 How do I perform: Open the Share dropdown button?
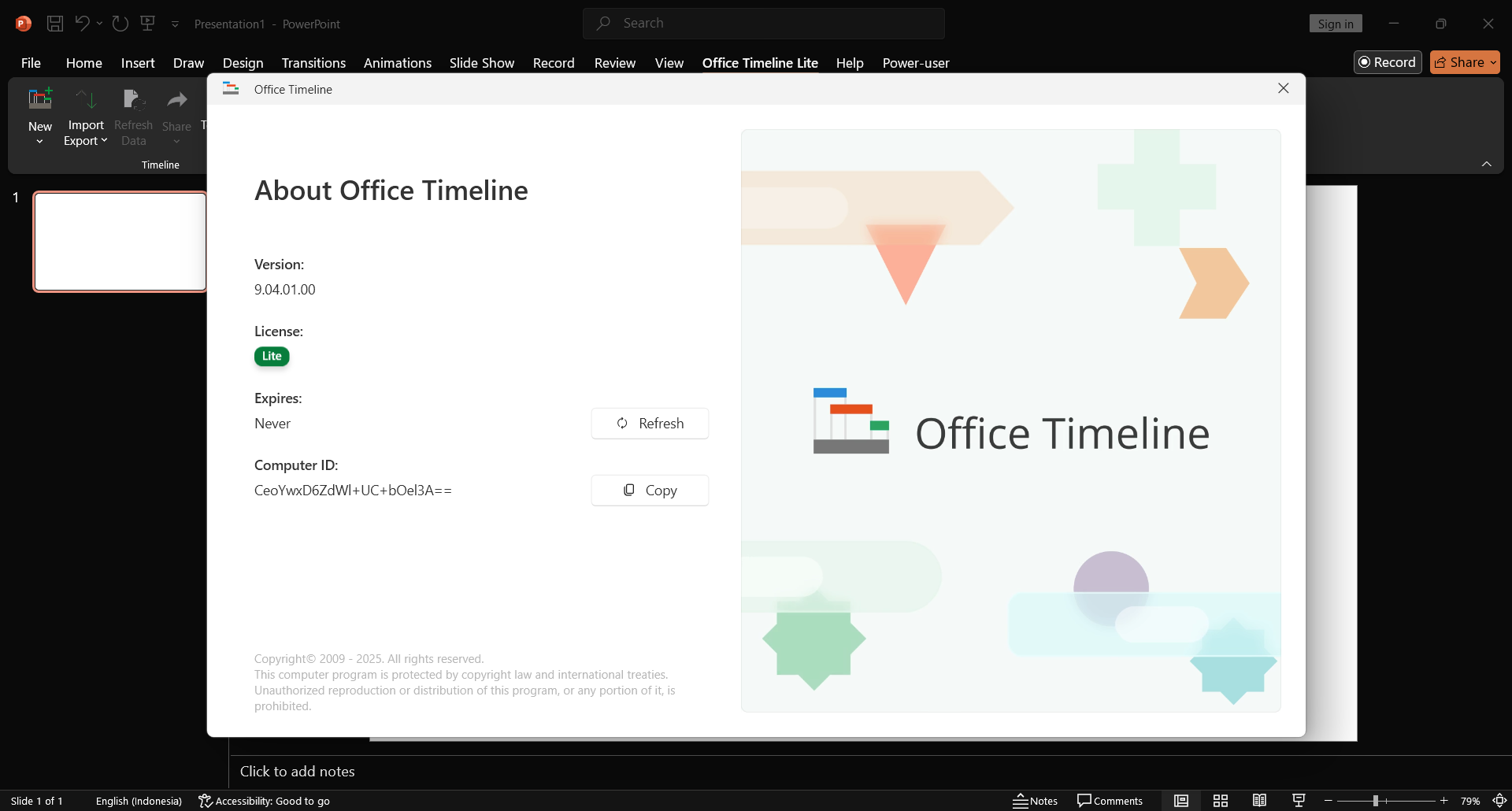pos(1465,62)
